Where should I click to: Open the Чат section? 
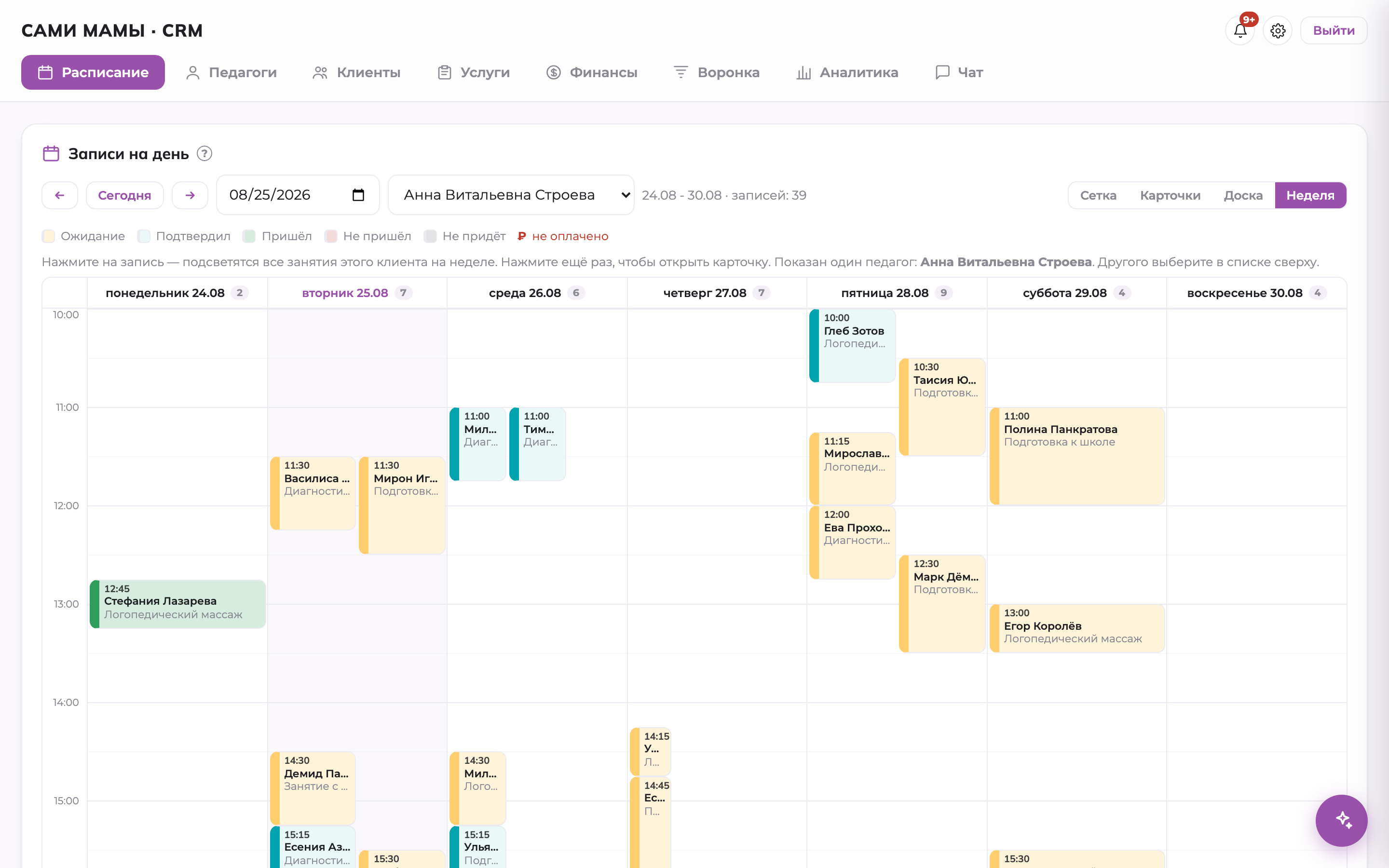(x=959, y=72)
